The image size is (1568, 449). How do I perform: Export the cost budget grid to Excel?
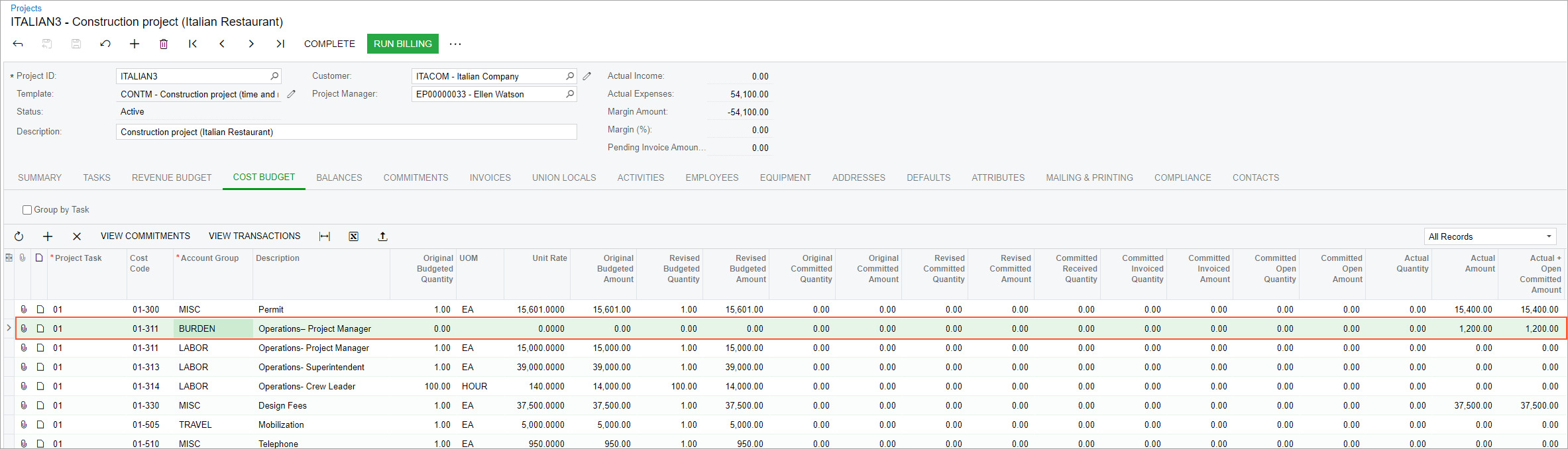[354, 236]
